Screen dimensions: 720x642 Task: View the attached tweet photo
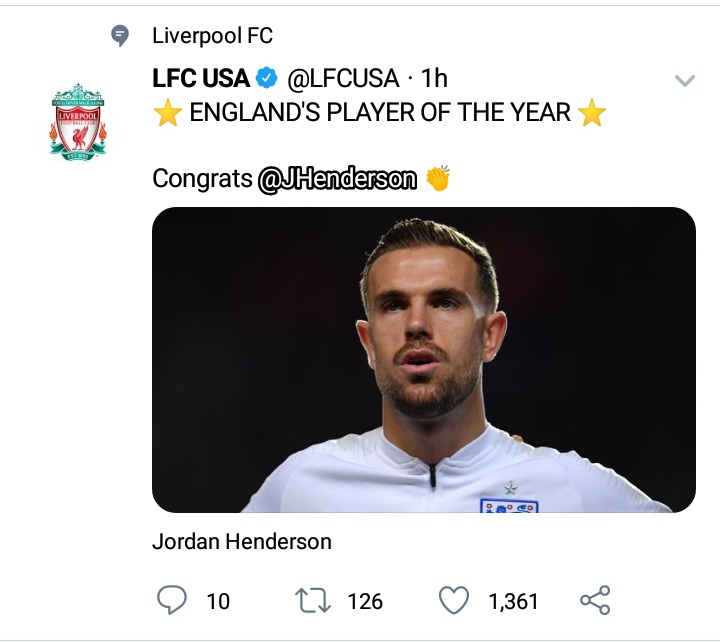(423, 360)
